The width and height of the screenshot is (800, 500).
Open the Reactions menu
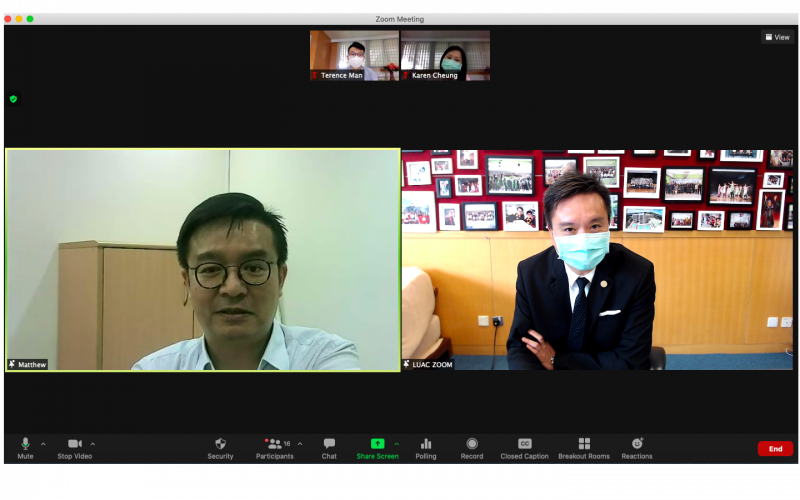click(x=637, y=448)
